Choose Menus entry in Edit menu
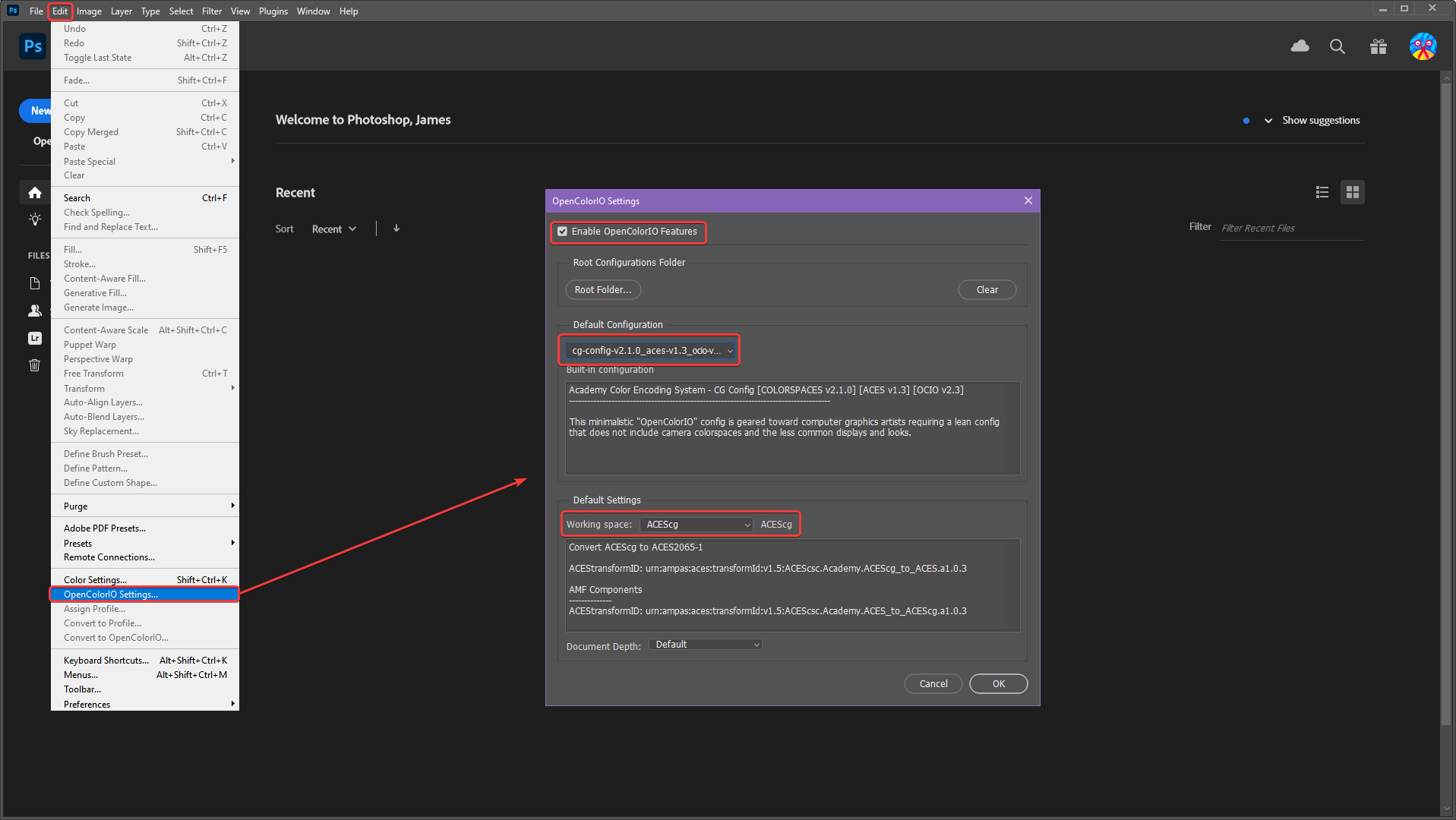Image resolution: width=1456 pixels, height=820 pixels. point(144,674)
